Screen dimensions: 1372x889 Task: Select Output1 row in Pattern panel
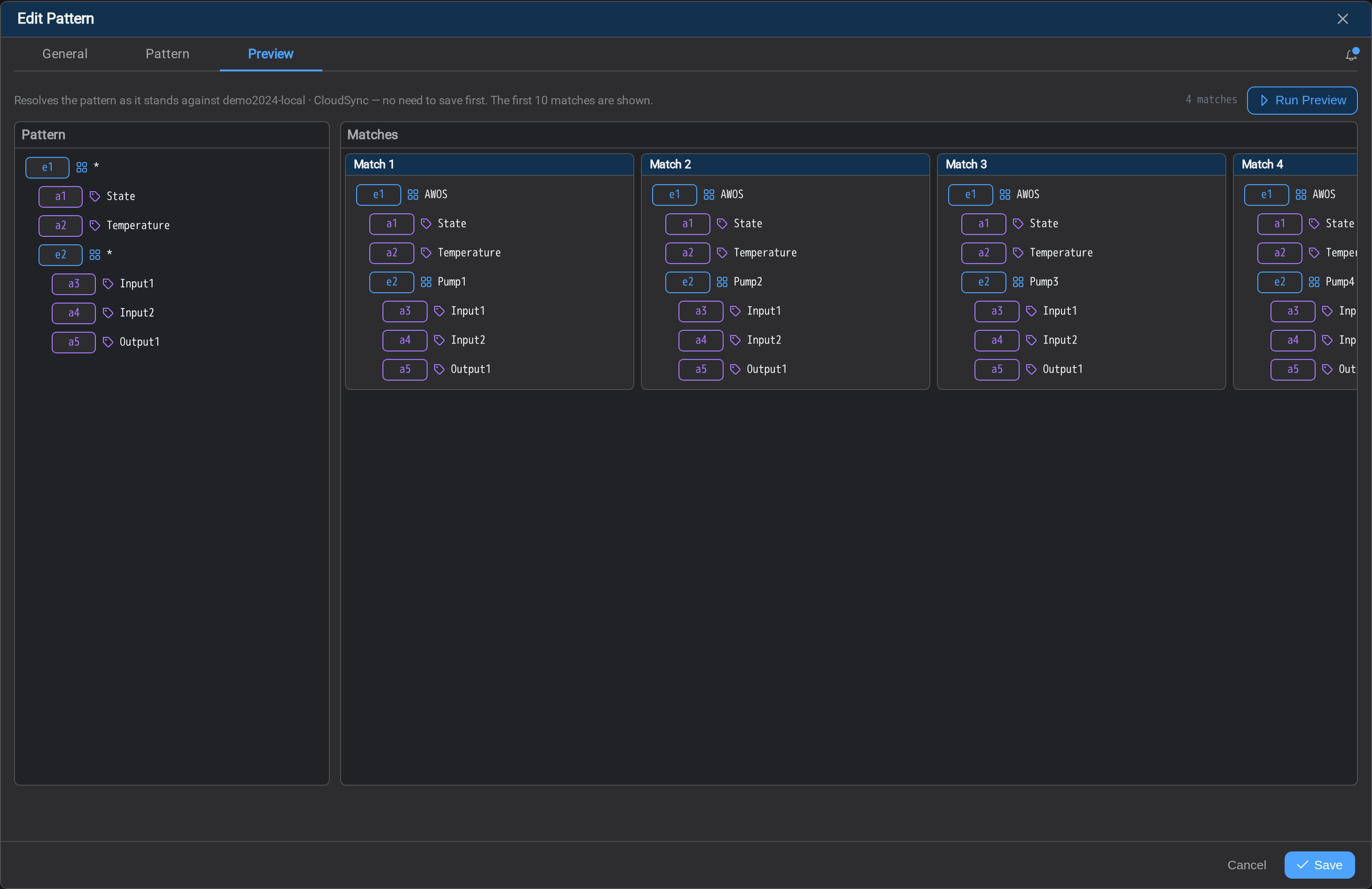(x=140, y=343)
